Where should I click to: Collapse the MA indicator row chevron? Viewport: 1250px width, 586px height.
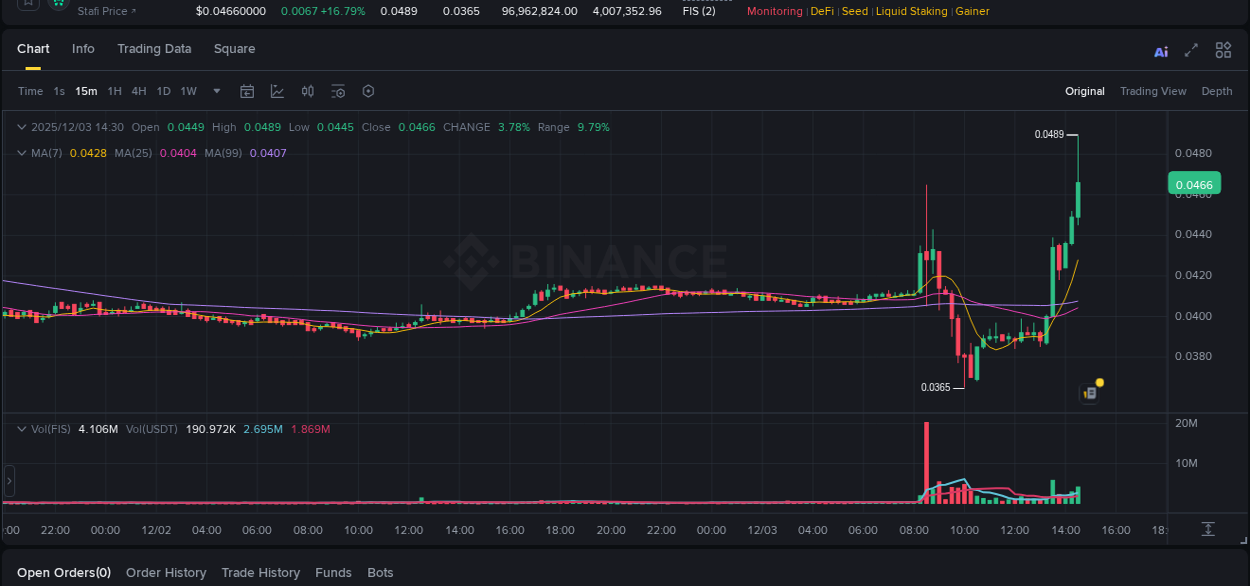pos(21,153)
